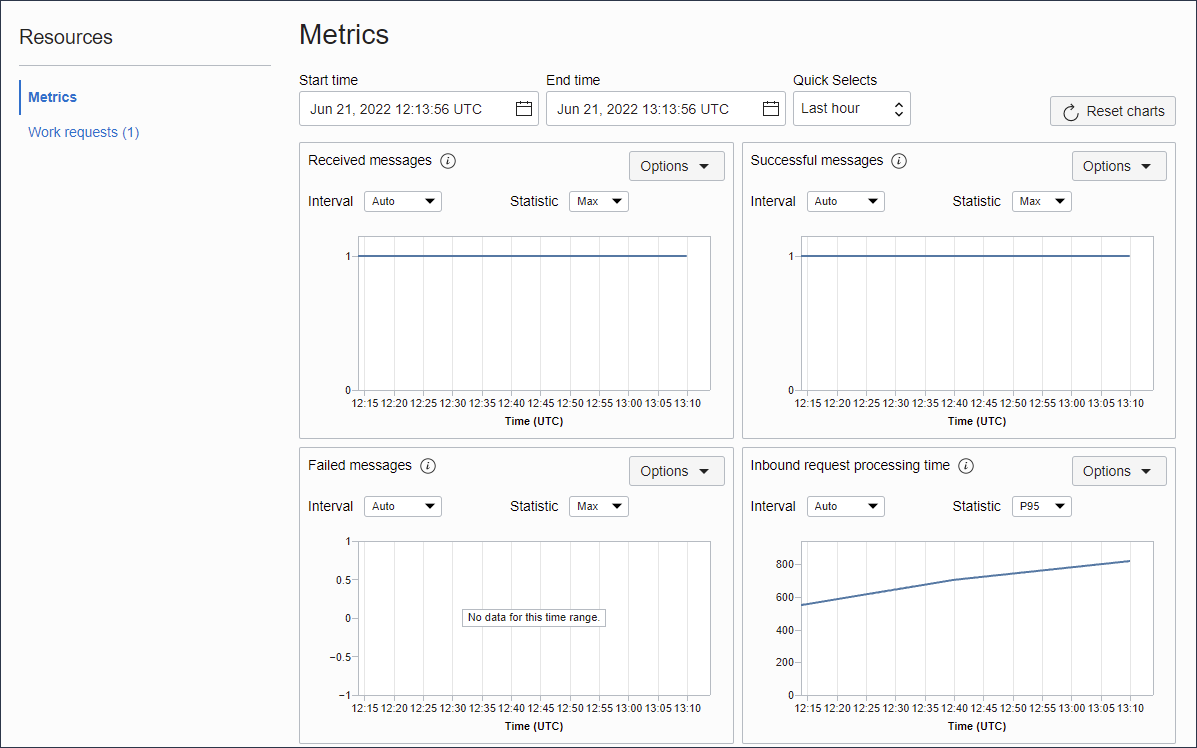View the Inbound request processing time info tooltip
1197x748 pixels.
pos(965,465)
